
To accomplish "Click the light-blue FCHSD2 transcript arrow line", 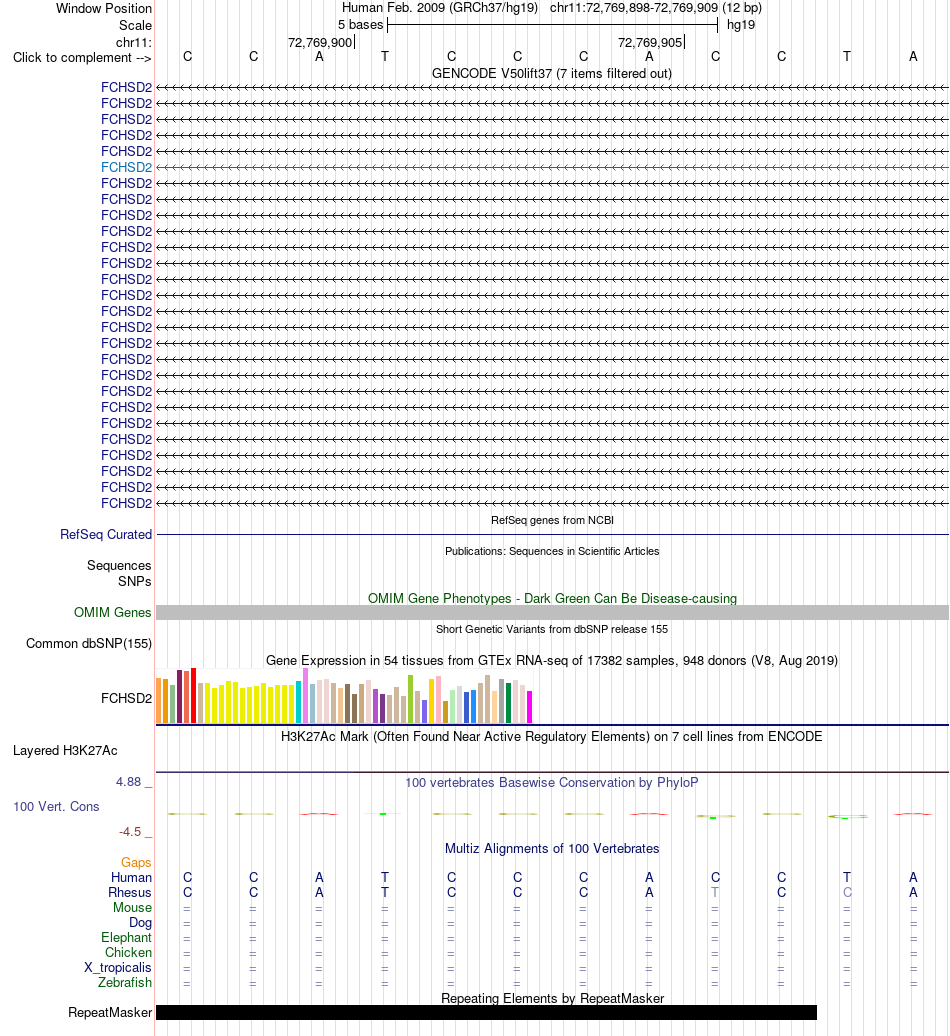I will coord(552,167).
